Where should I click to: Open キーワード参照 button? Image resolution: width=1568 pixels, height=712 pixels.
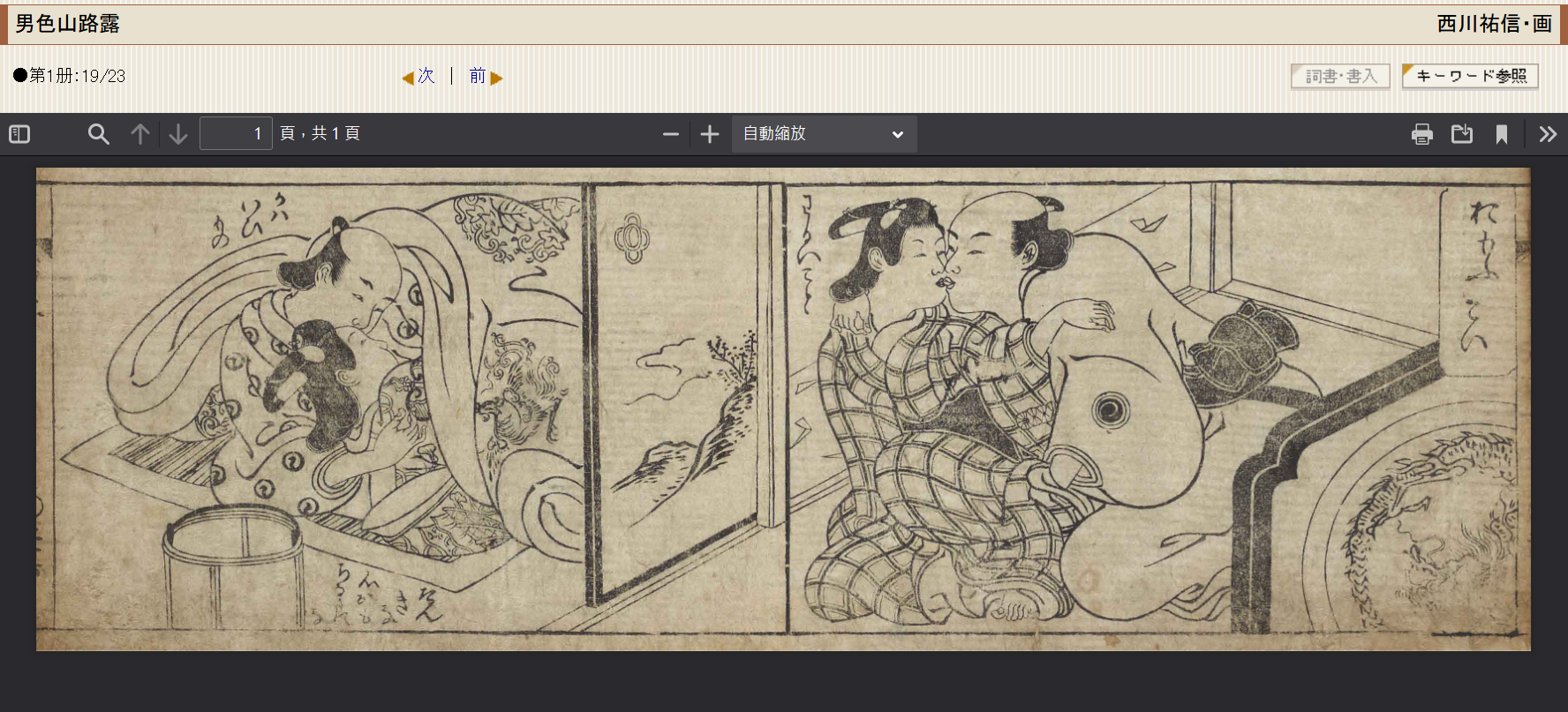pyautogui.click(x=1471, y=76)
